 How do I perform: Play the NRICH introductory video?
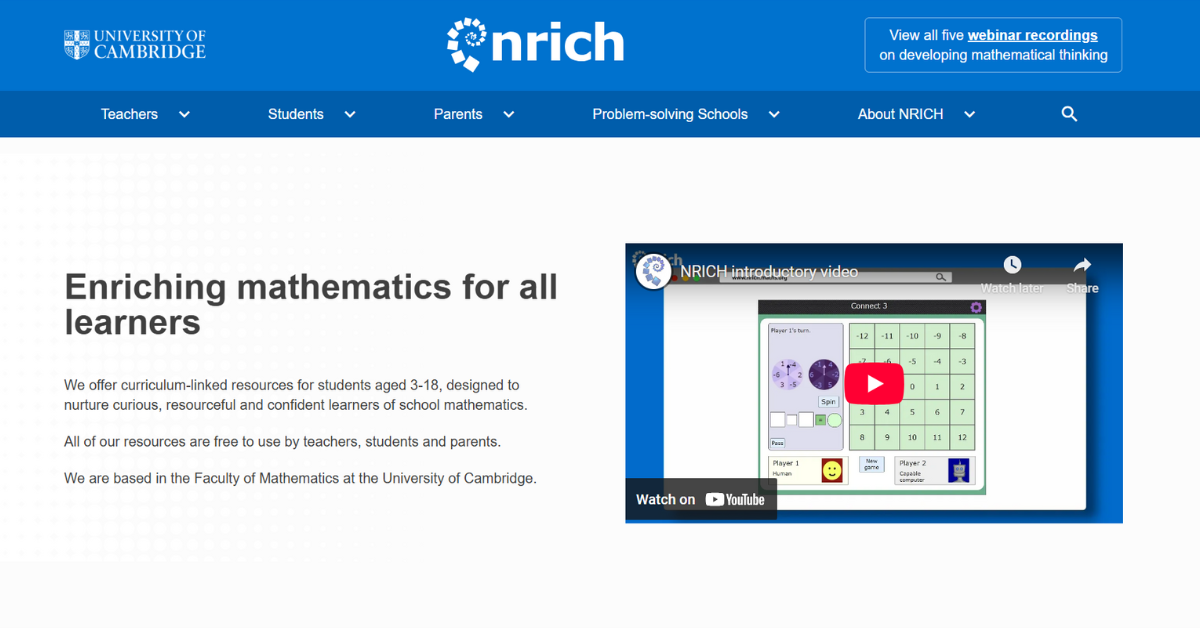[x=874, y=383]
